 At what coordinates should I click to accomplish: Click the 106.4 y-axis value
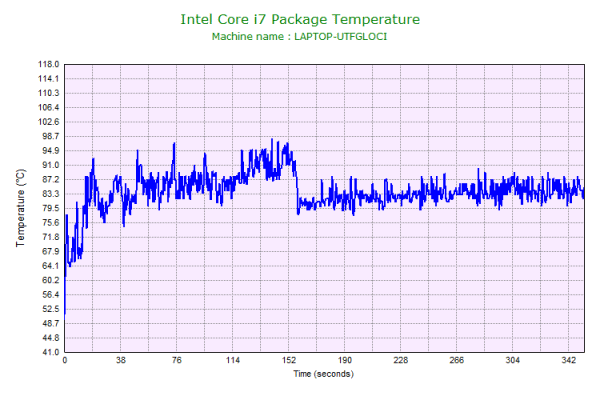coord(49,108)
